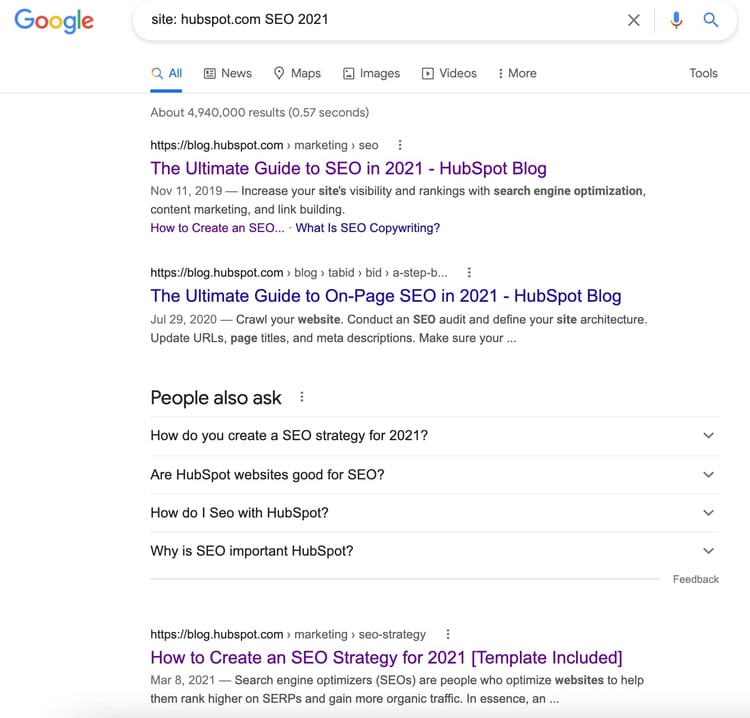The width and height of the screenshot is (750, 718).
Task: Clear the search box with the X icon
Action: click(x=634, y=20)
